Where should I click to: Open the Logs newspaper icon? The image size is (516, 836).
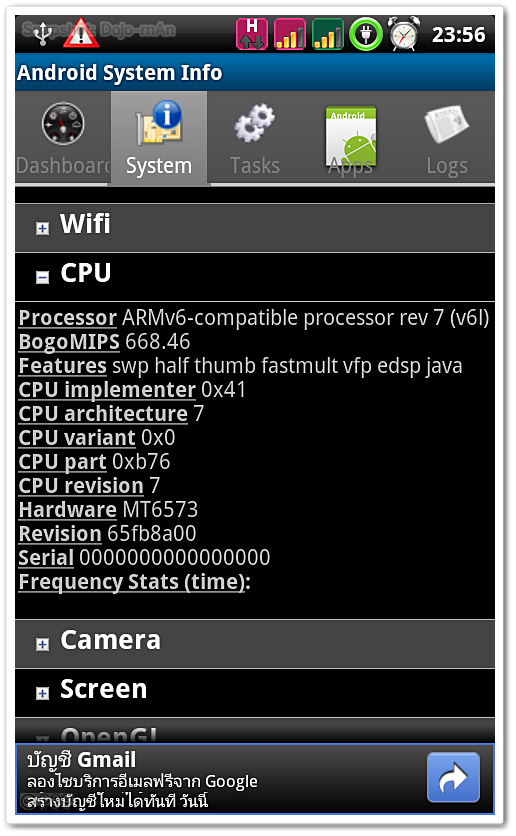click(x=447, y=124)
